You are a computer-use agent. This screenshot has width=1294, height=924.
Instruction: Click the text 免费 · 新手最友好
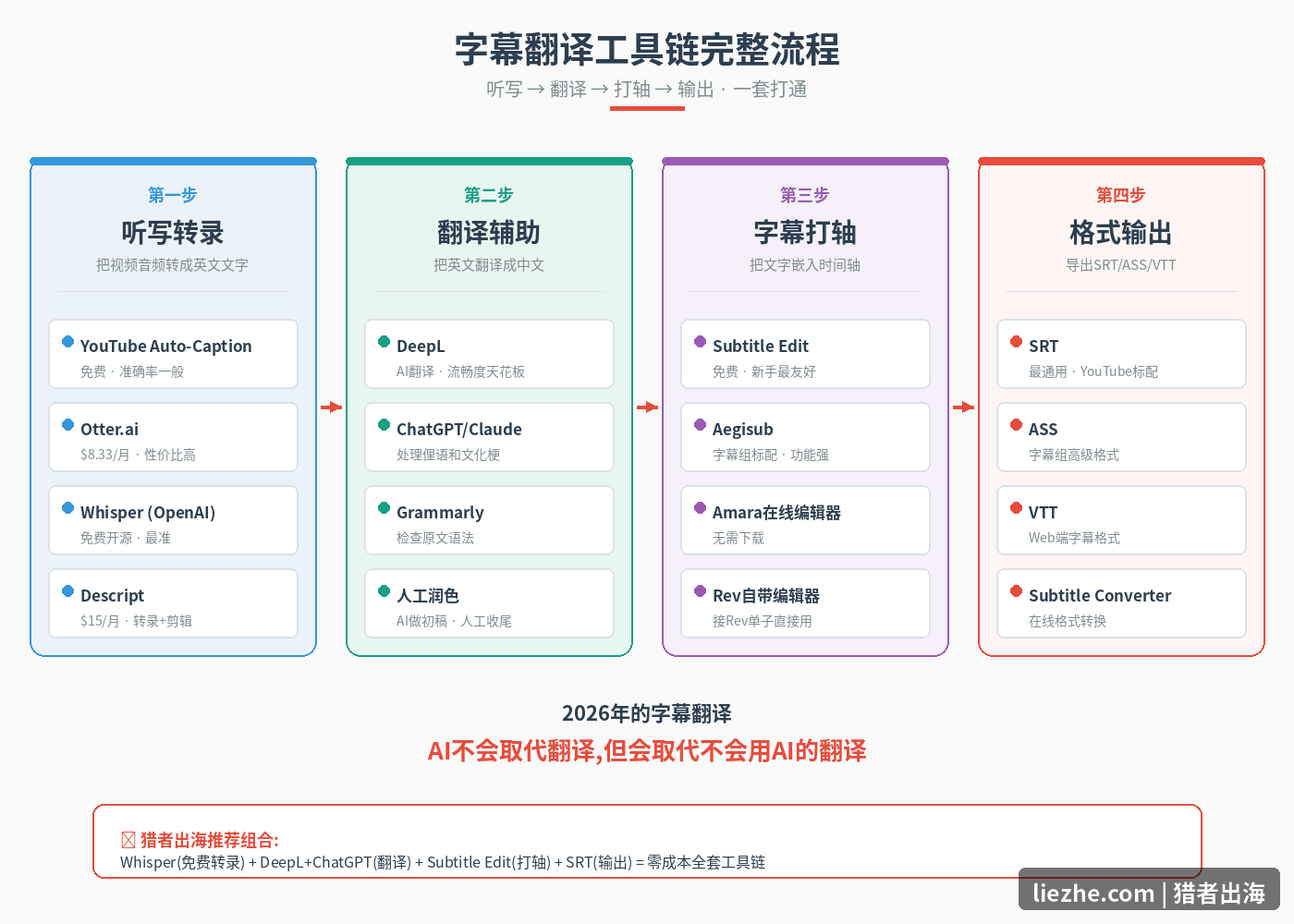[764, 371]
